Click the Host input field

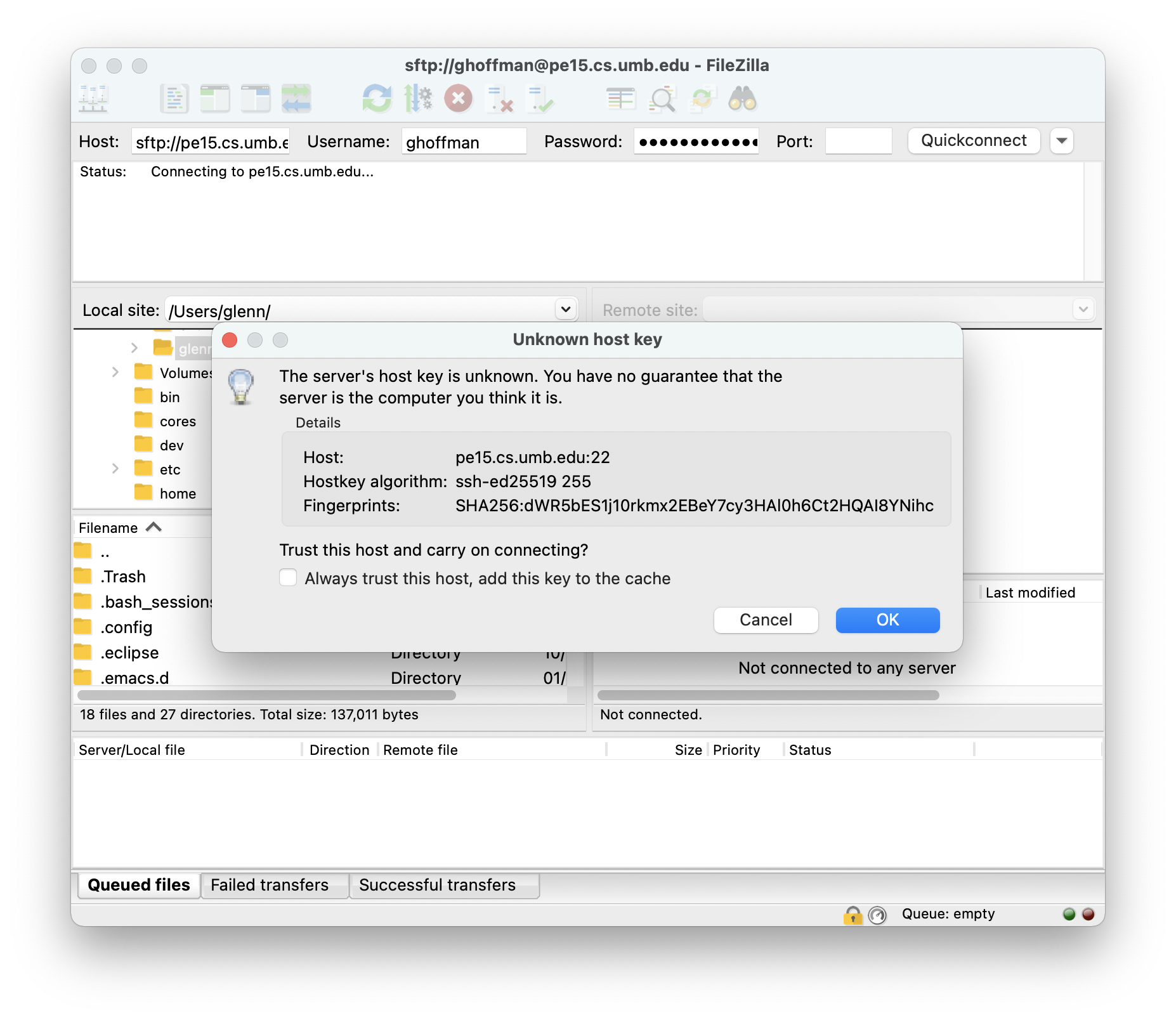pyautogui.click(x=211, y=141)
